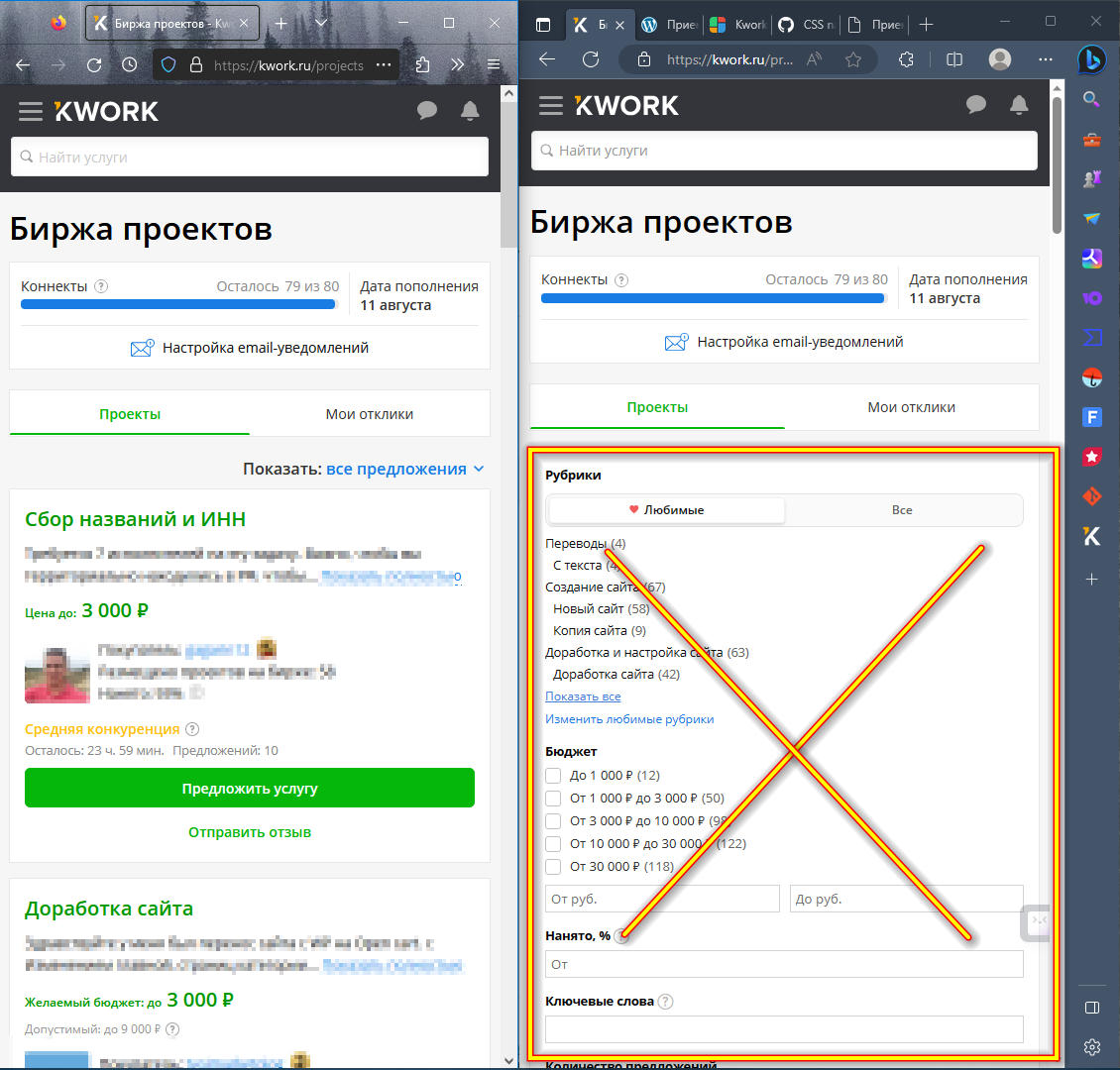Refresh the page in Edge

(x=591, y=60)
